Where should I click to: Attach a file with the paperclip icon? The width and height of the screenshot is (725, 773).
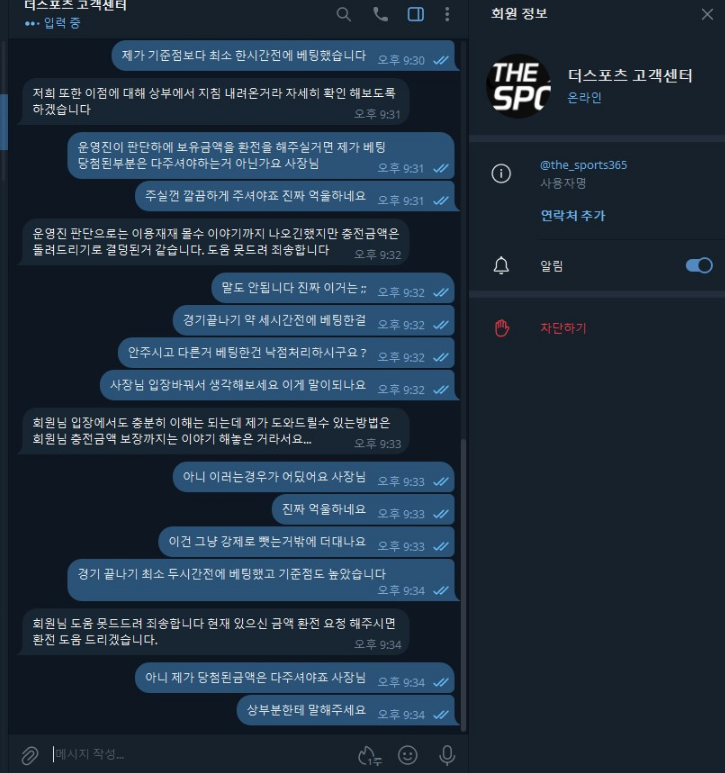coord(30,755)
